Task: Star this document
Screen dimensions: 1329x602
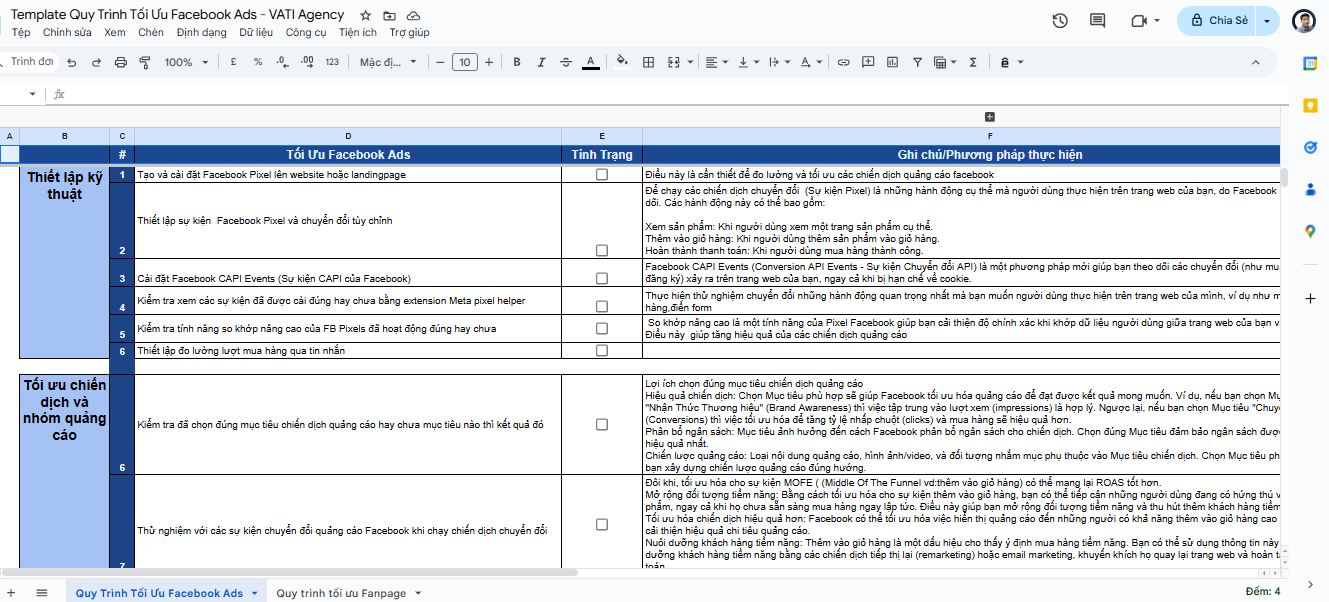Action: click(x=366, y=16)
